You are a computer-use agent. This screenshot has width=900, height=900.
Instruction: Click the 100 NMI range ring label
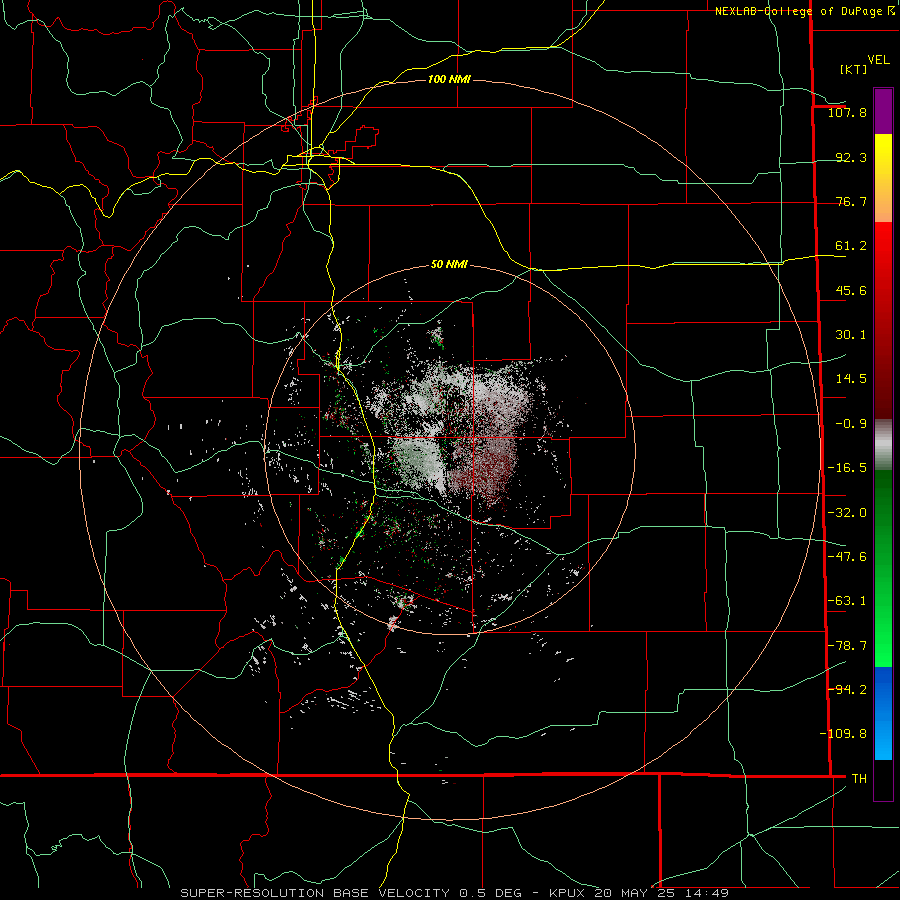(x=449, y=79)
